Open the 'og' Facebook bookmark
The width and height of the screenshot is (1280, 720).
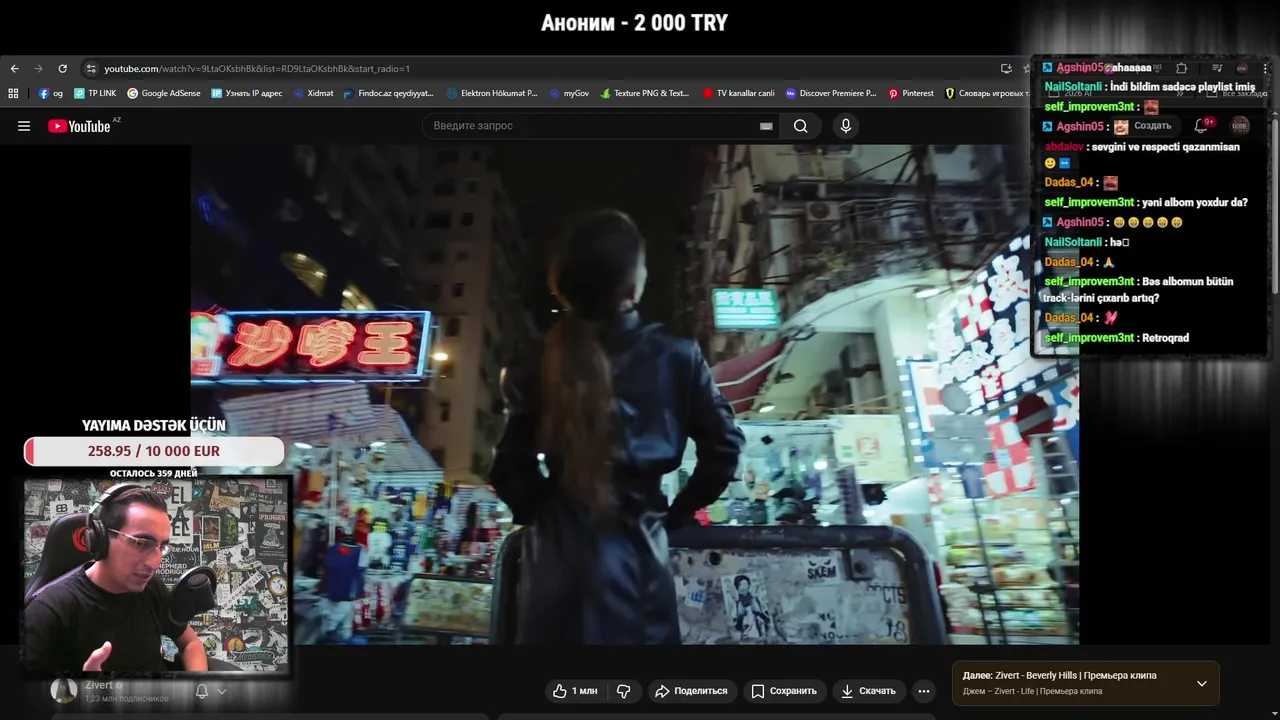(x=51, y=93)
